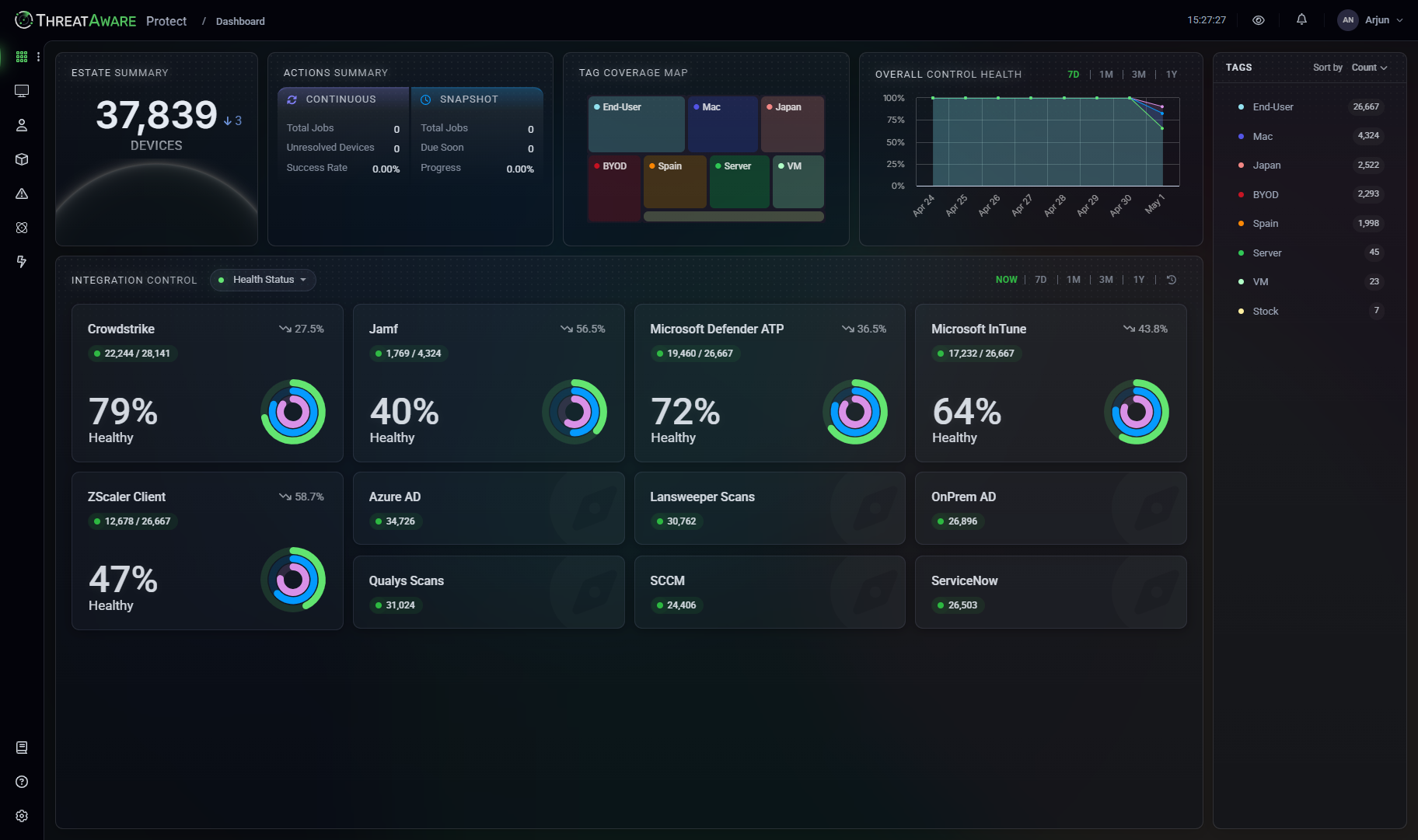Select 7D range in Overall Control Health
Viewport: 1418px width, 840px height.
[1074, 75]
